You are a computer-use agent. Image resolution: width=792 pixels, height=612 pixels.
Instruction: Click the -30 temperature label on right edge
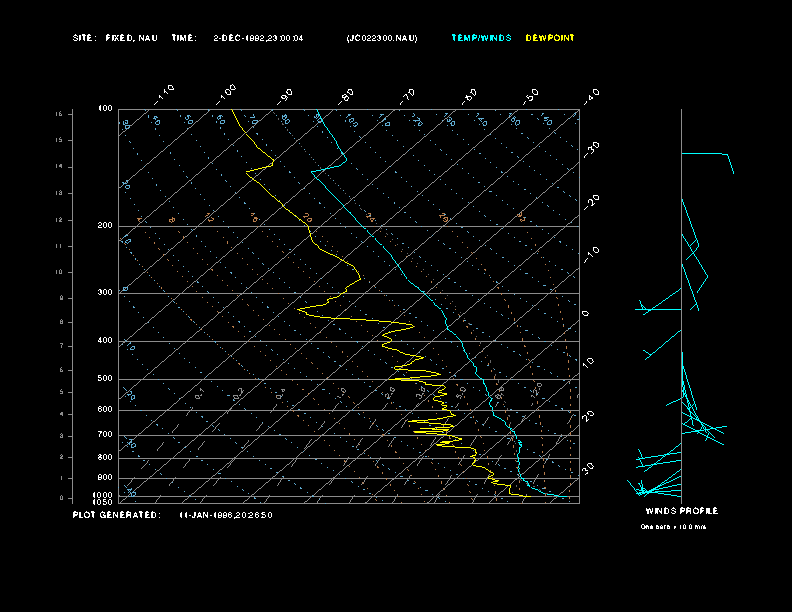592,149
